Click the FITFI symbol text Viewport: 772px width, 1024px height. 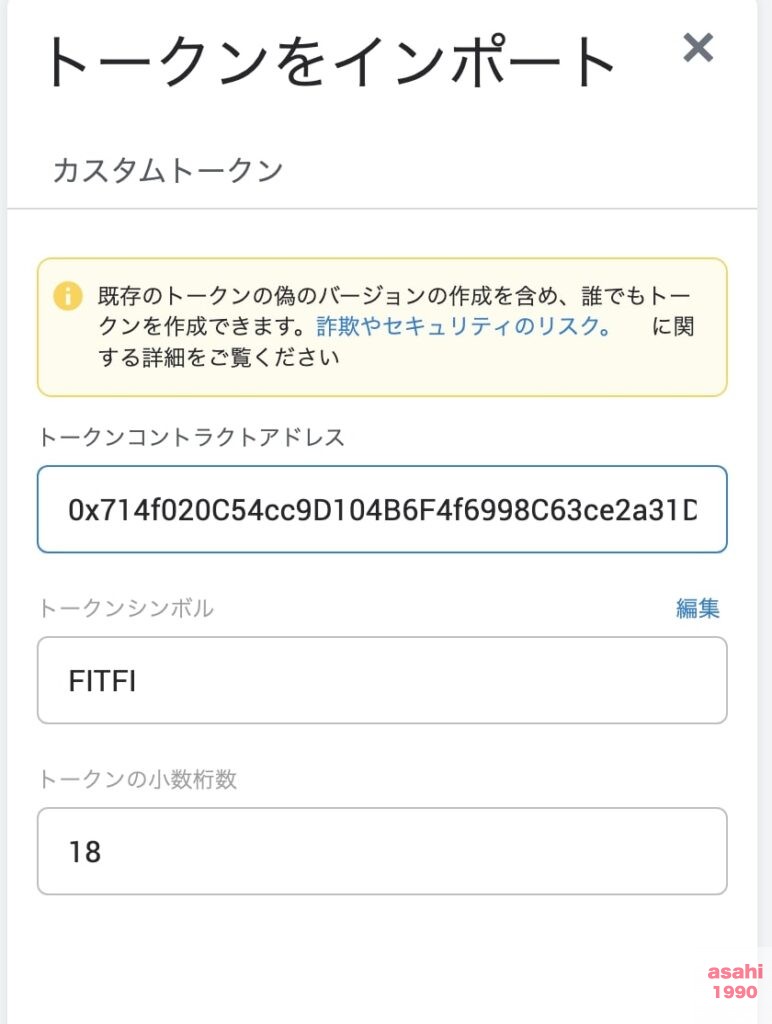(103, 681)
